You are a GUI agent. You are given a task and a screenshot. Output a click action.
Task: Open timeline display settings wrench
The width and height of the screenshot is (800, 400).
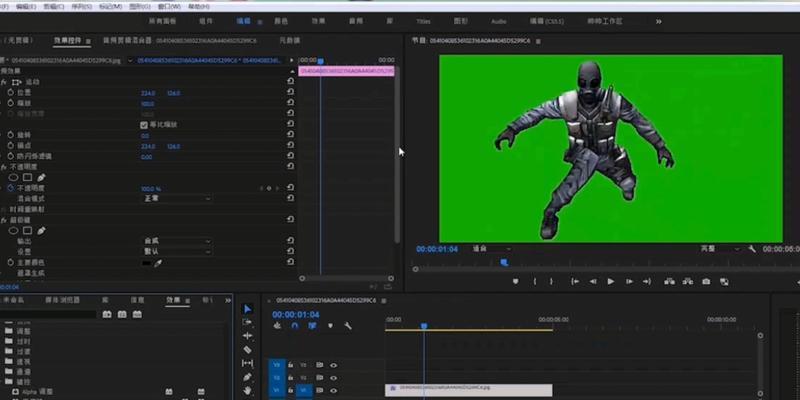[348, 326]
